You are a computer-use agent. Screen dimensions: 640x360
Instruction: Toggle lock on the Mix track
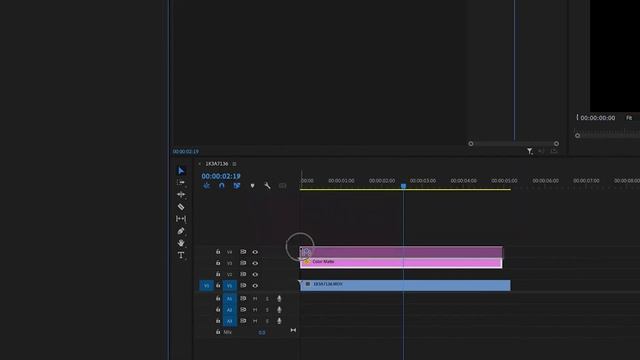click(x=218, y=332)
